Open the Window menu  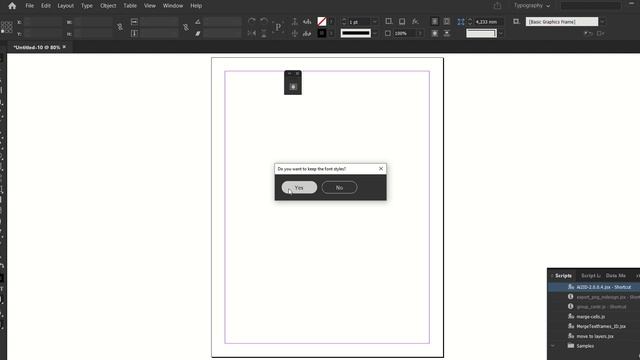click(x=173, y=6)
